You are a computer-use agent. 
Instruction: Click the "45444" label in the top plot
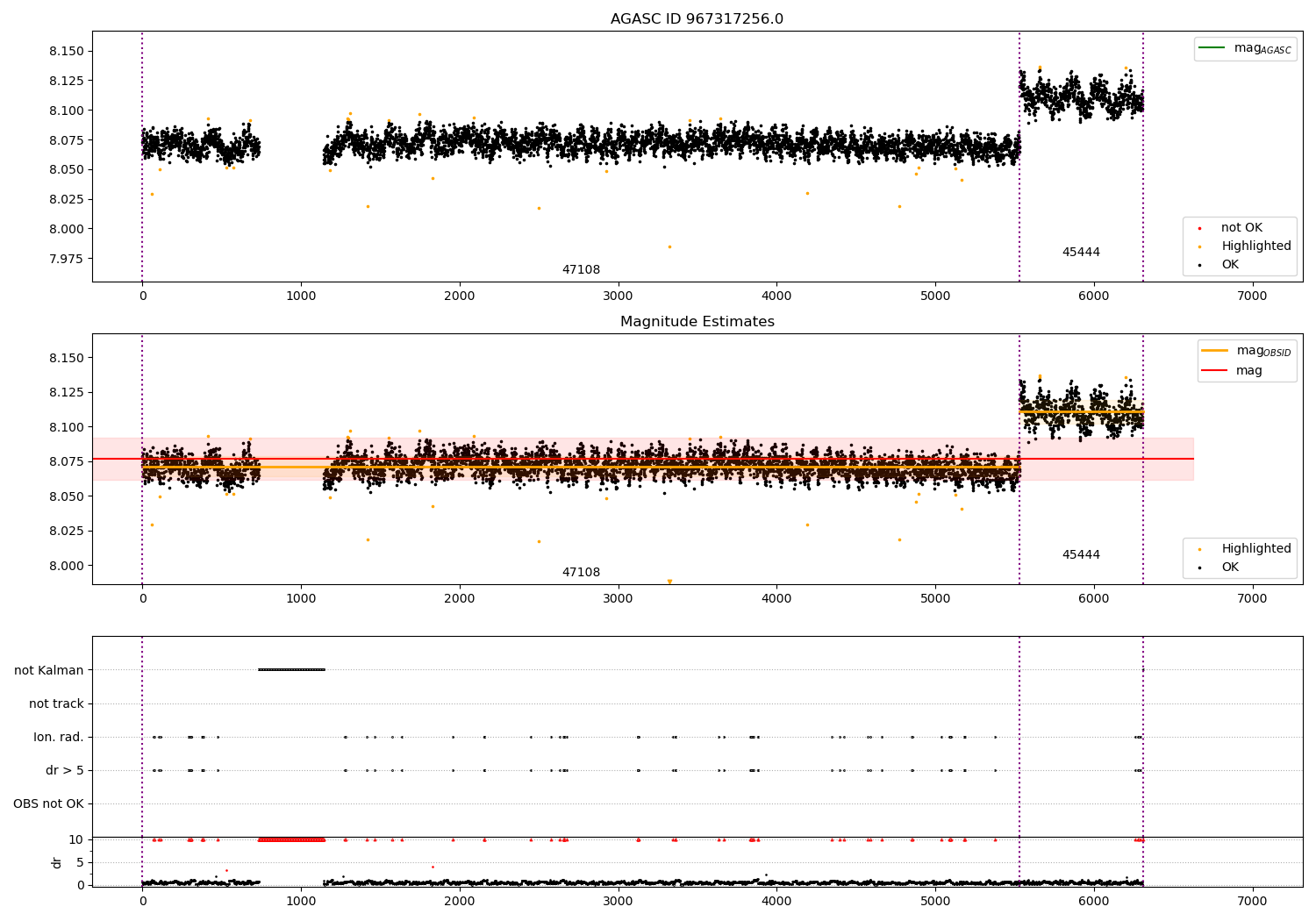[x=1081, y=253]
